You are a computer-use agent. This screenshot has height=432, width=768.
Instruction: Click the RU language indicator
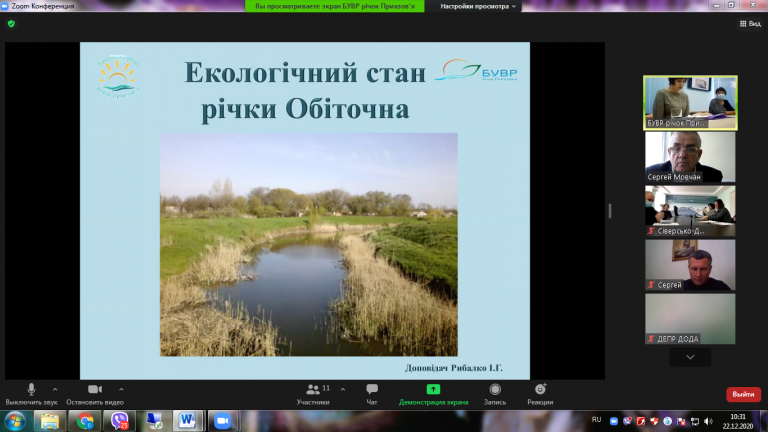596,420
